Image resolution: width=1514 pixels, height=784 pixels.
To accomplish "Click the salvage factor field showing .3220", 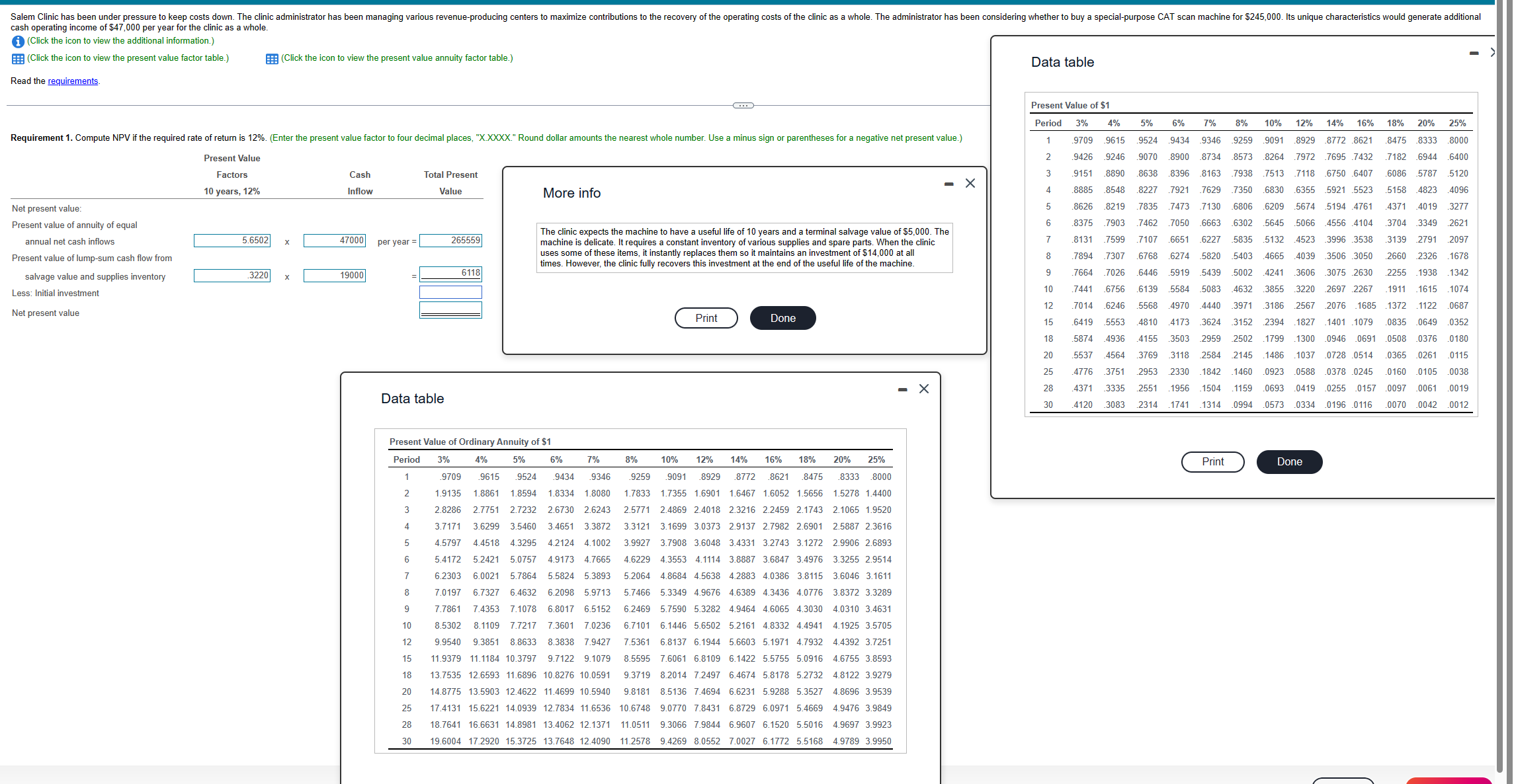I will (x=232, y=274).
